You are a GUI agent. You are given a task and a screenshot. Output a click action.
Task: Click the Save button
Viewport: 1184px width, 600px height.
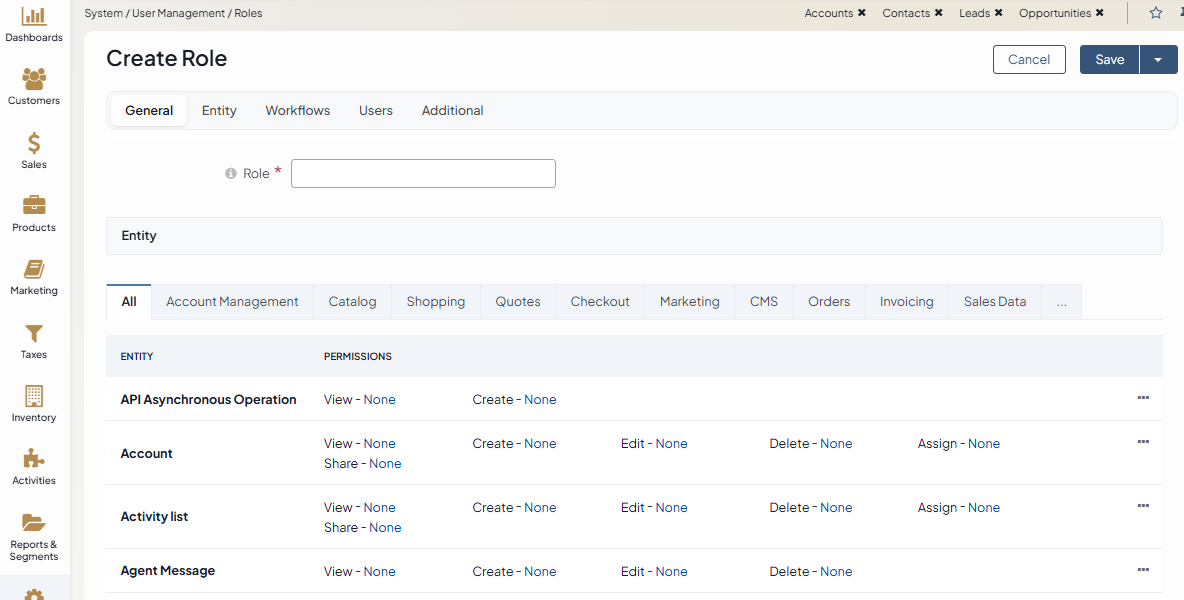1109,60
